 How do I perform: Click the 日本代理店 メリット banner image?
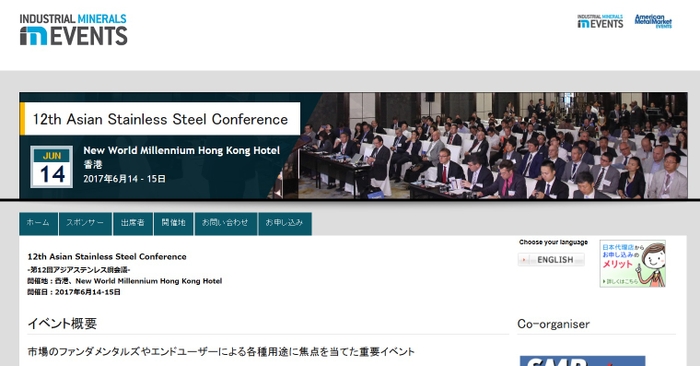(x=633, y=263)
